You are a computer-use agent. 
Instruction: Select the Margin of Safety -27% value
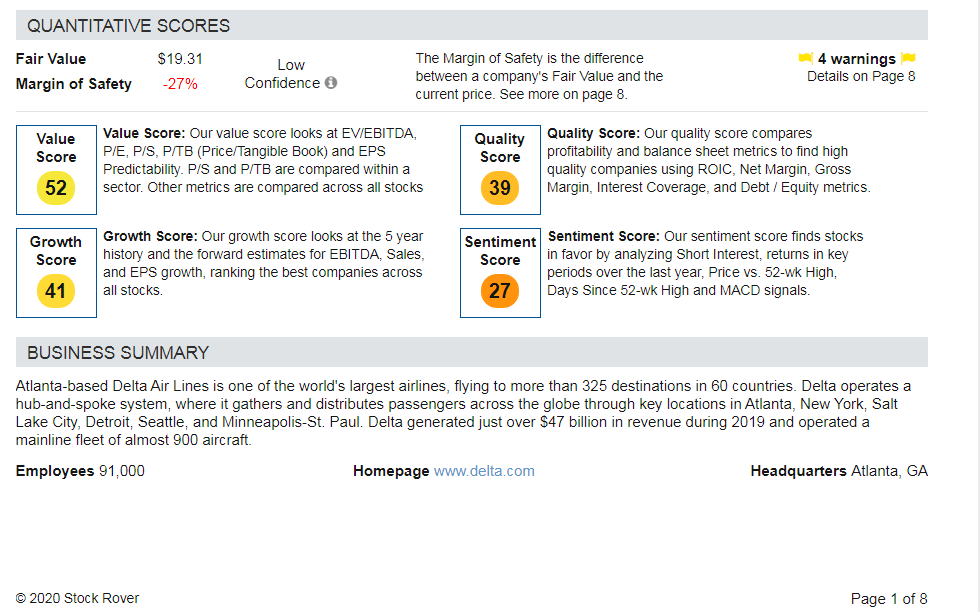pyautogui.click(x=180, y=84)
